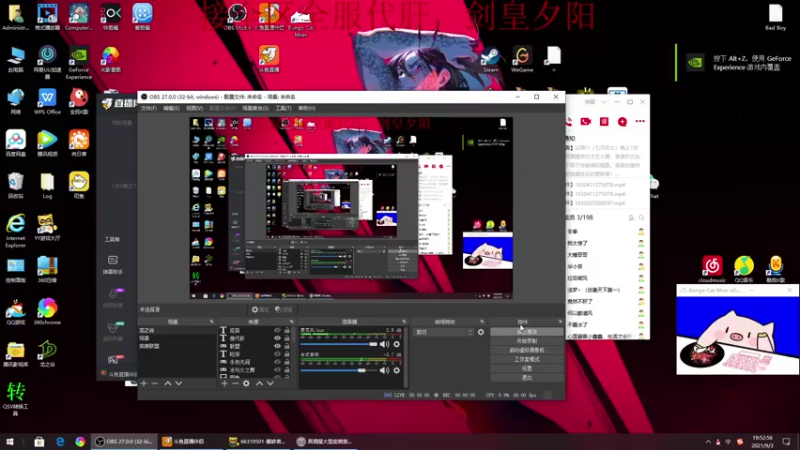800x450 pixels.
Task: Add a new source with Sources plus icon
Action: [x=224, y=383]
